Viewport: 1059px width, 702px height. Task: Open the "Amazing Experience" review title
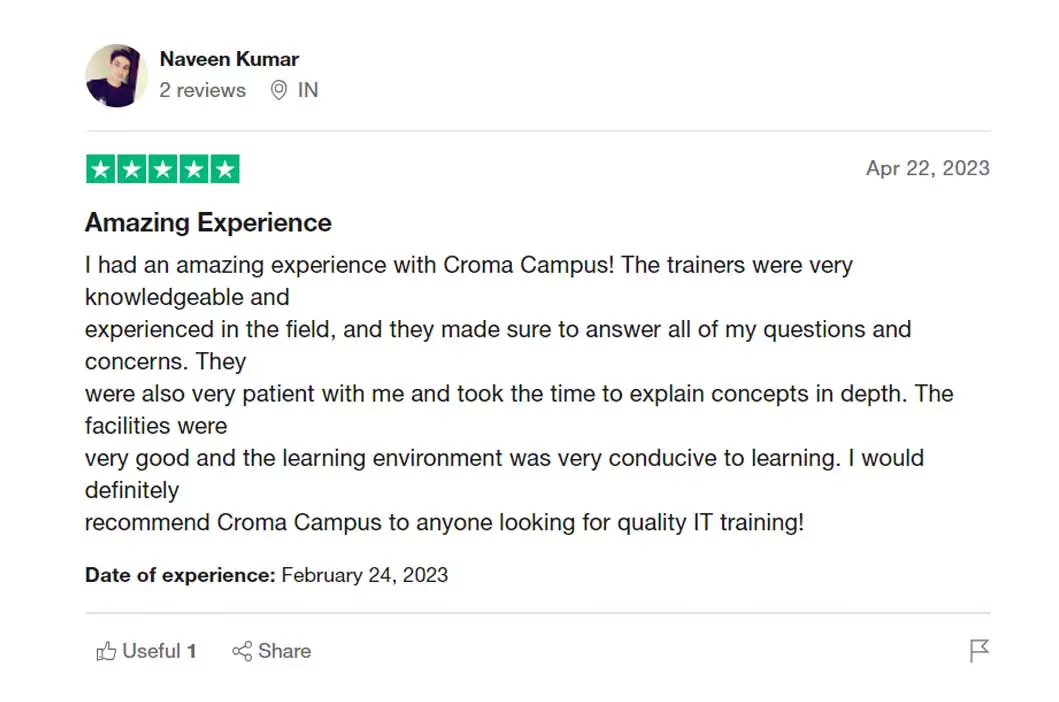(x=208, y=222)
